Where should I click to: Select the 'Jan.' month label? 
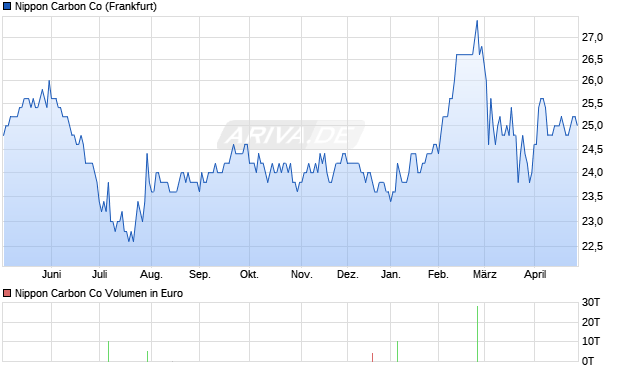(391, 274)
